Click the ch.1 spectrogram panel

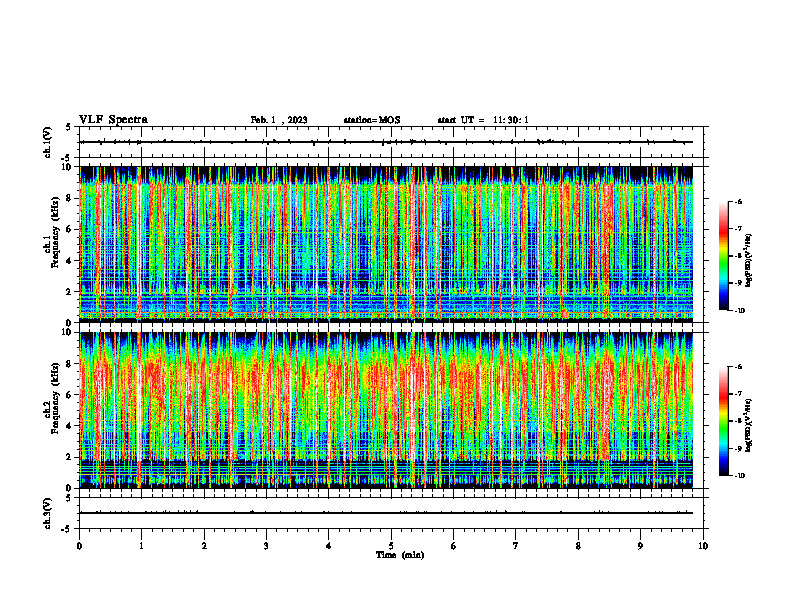[386, 244]
